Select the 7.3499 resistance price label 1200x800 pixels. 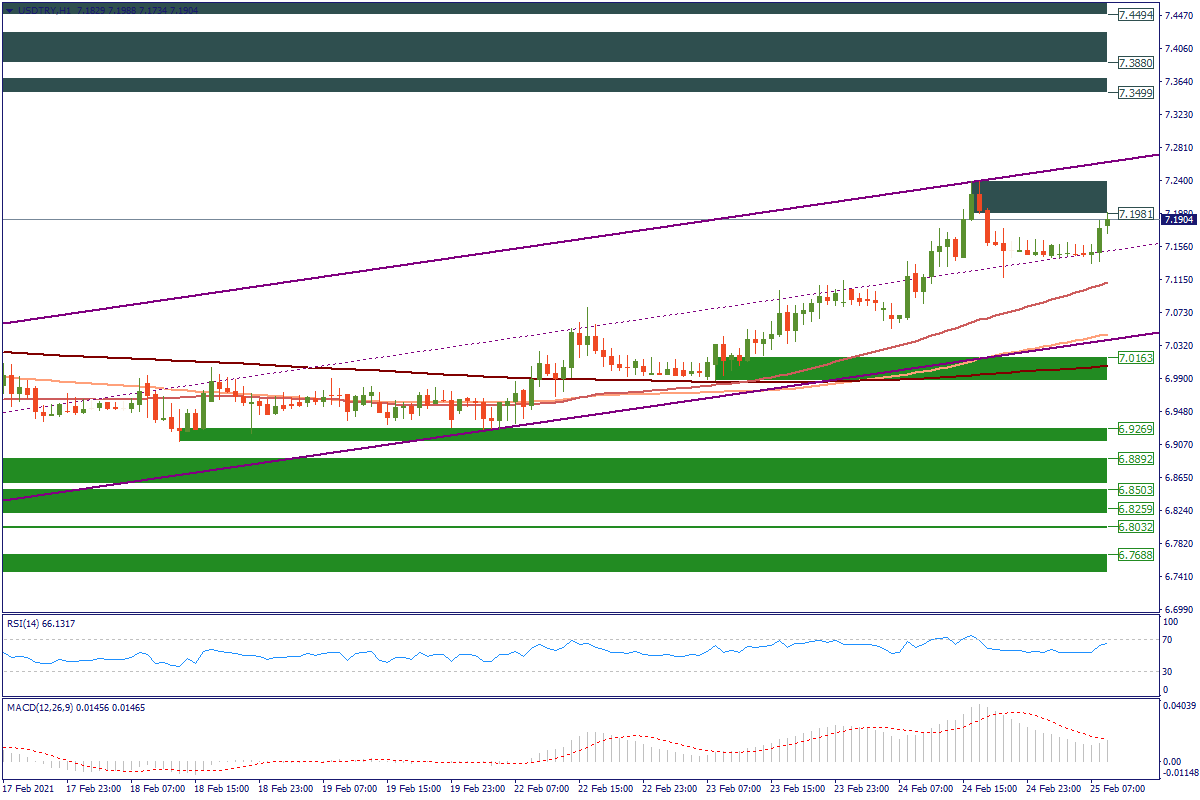point(1137,92)
